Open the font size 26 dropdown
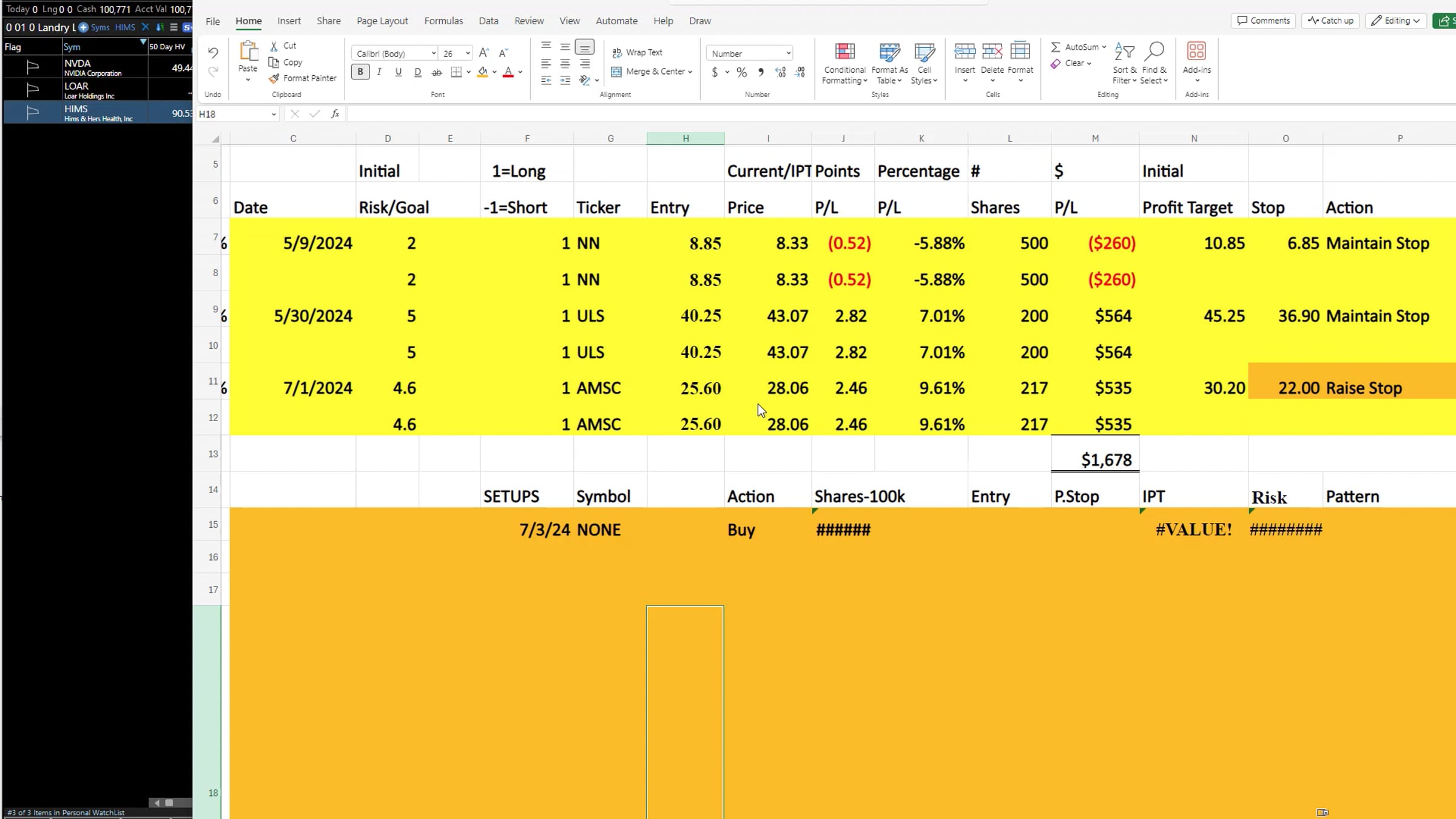Viewport: 1456px width, 819px height. [x=468, y=54]
